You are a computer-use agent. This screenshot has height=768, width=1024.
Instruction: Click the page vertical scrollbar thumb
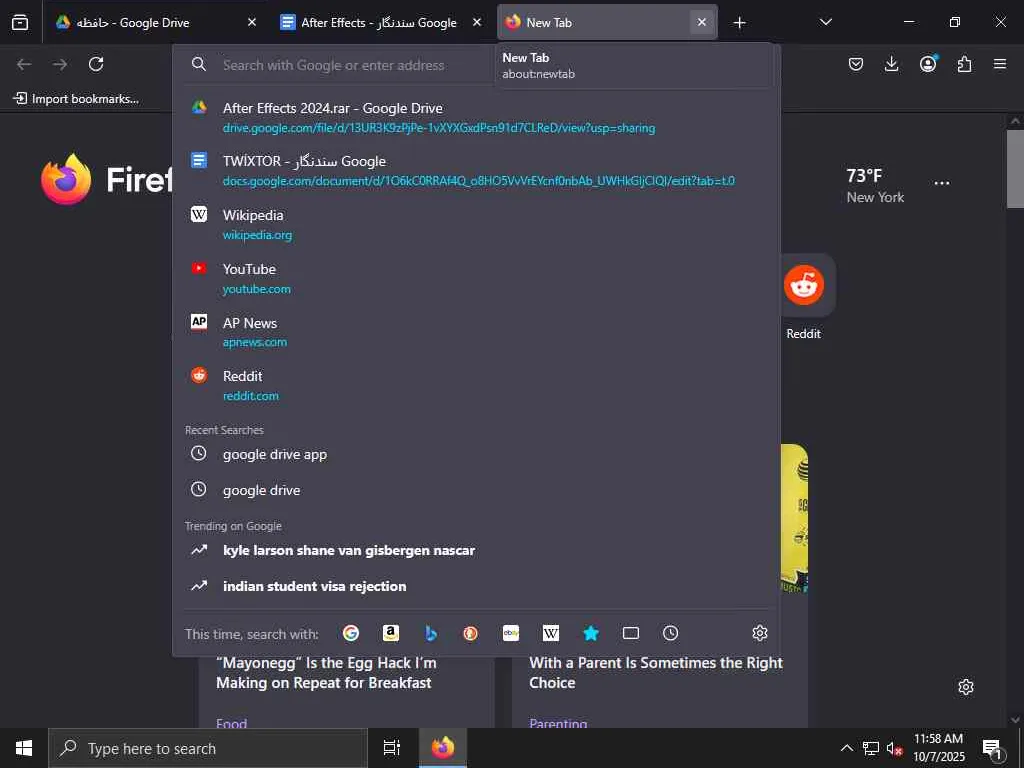click(1015, 168)
